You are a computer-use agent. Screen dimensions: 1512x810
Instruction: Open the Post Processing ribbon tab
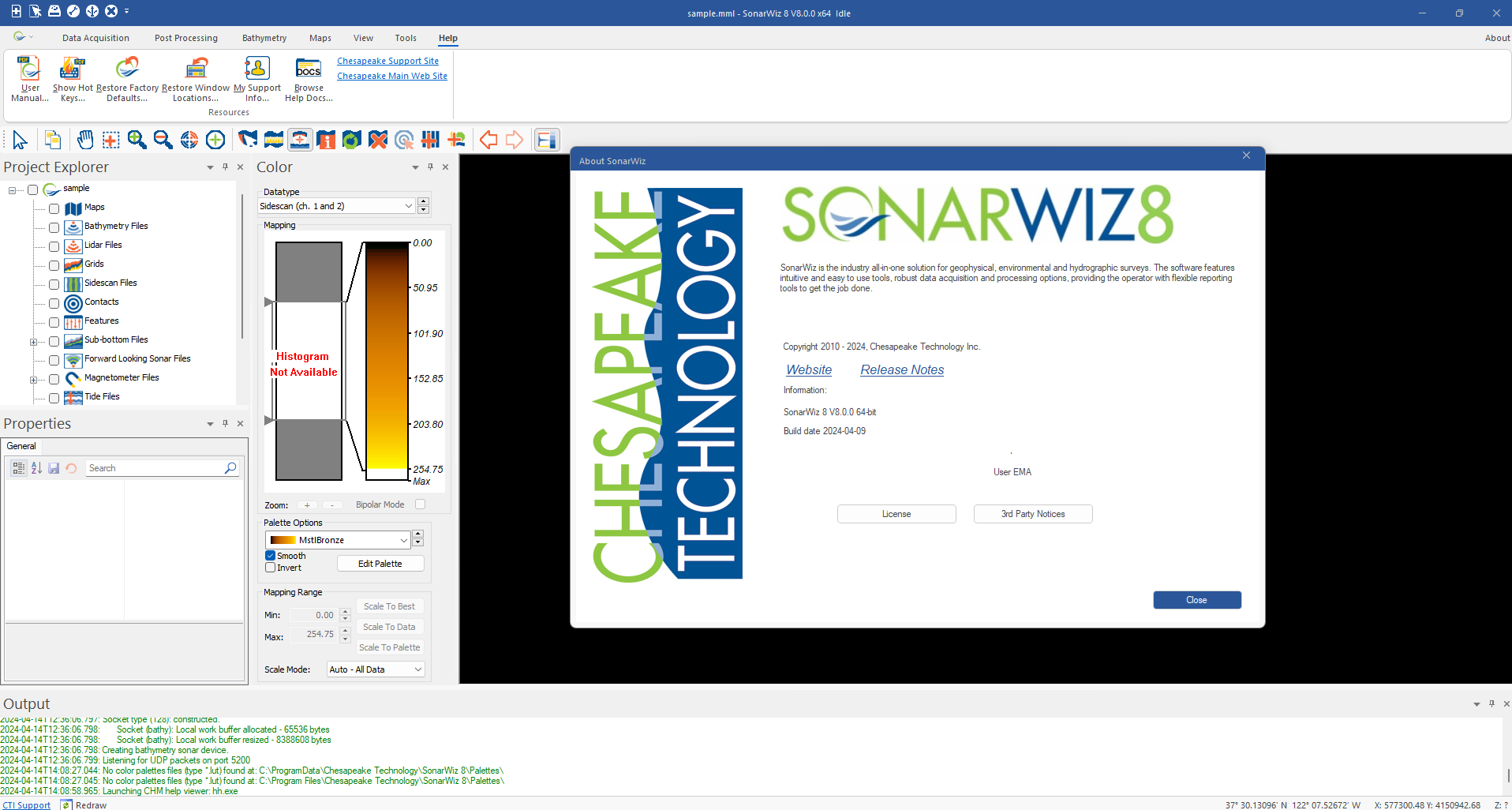point(186,38)
